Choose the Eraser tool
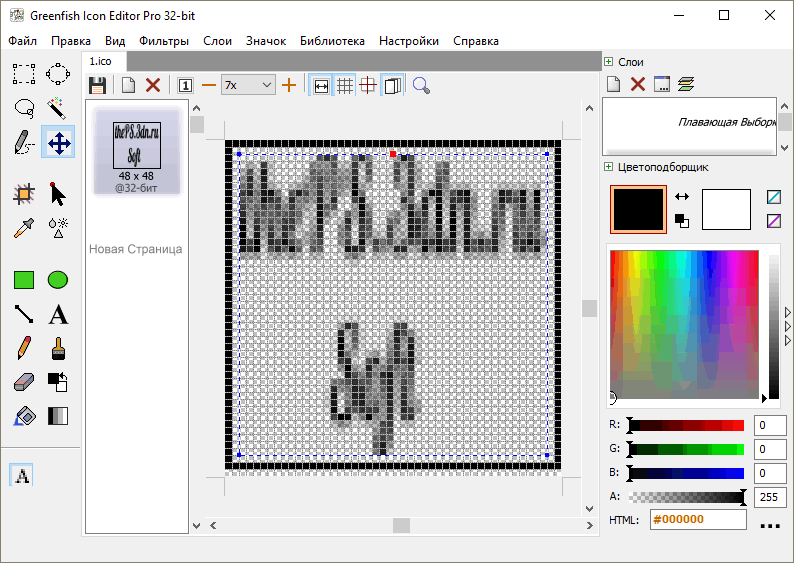 (x=24, y=382)
